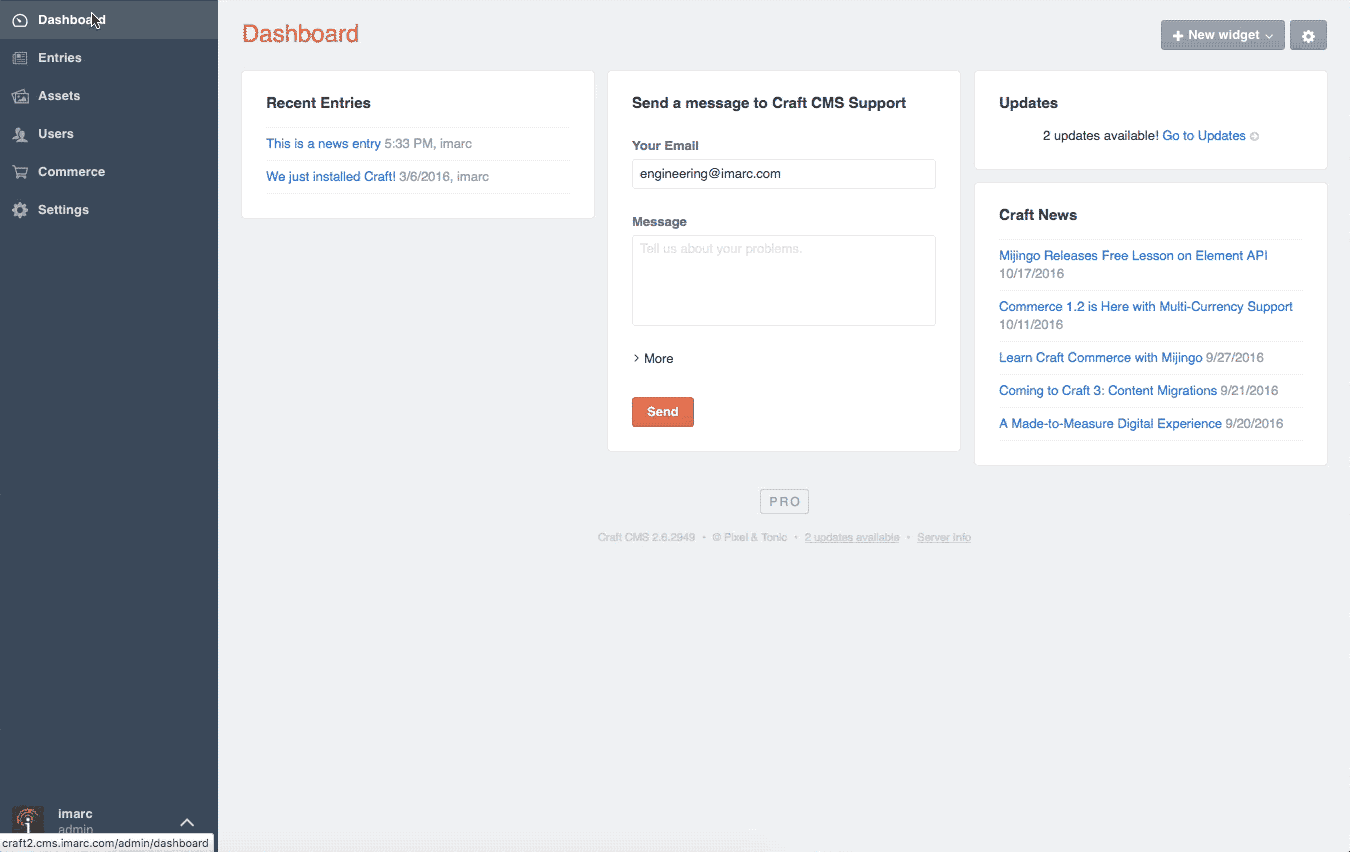Screen dimensions: 1350x852
Task: Open the Users section
Action: point(109,134)
